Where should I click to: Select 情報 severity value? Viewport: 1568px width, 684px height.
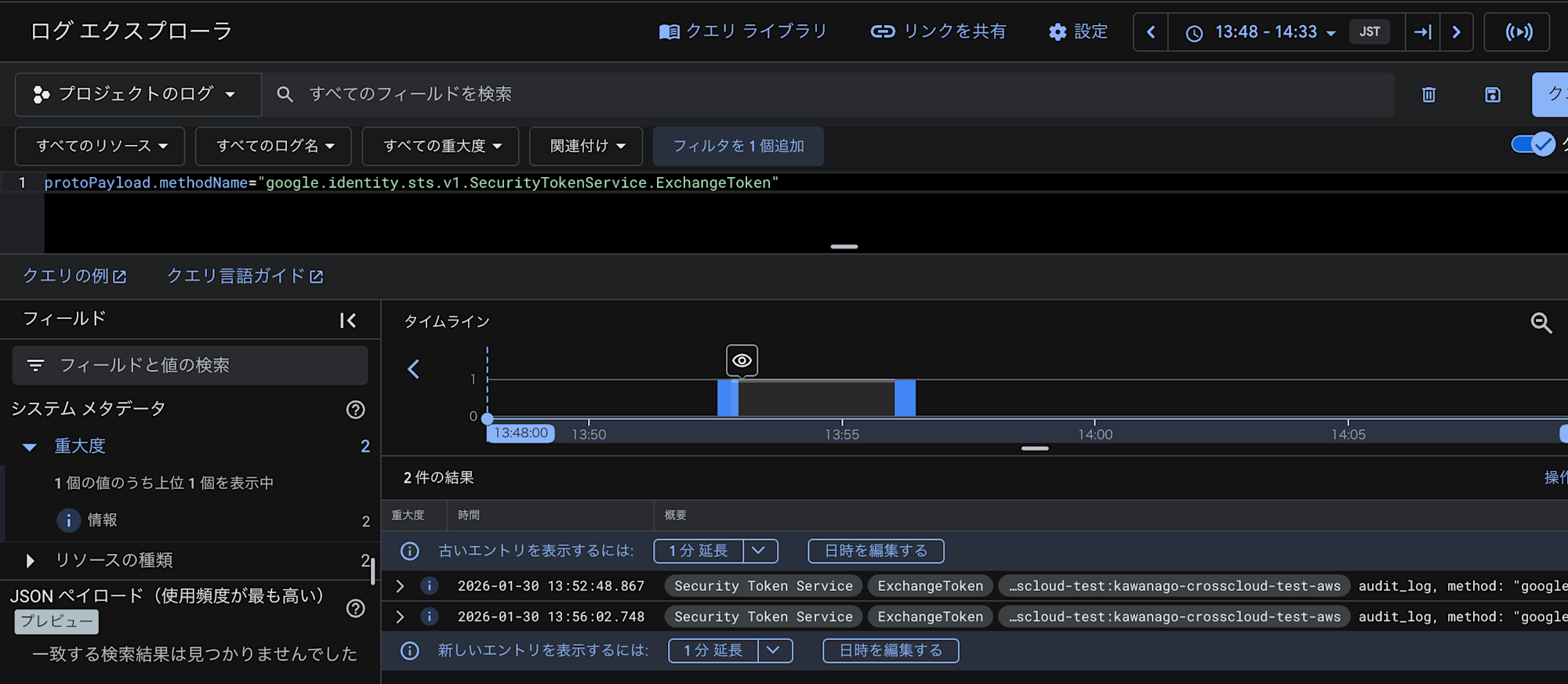tap(103, 520)
